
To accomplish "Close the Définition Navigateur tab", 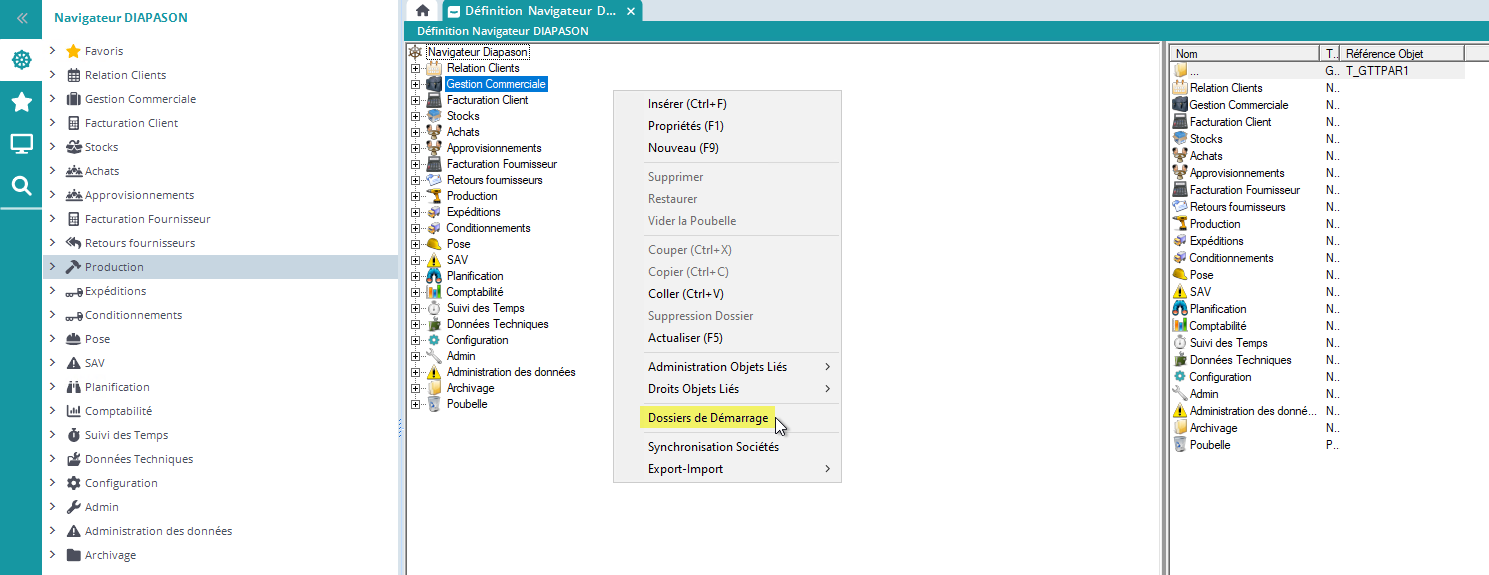I will pos(630,11).
